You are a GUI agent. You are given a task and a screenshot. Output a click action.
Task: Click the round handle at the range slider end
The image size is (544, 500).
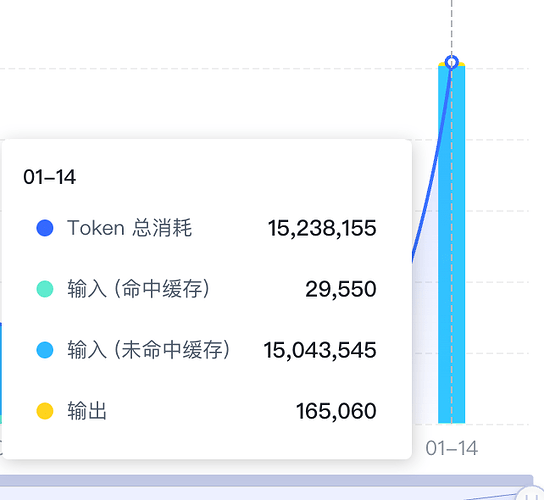(x=531, y=493)
